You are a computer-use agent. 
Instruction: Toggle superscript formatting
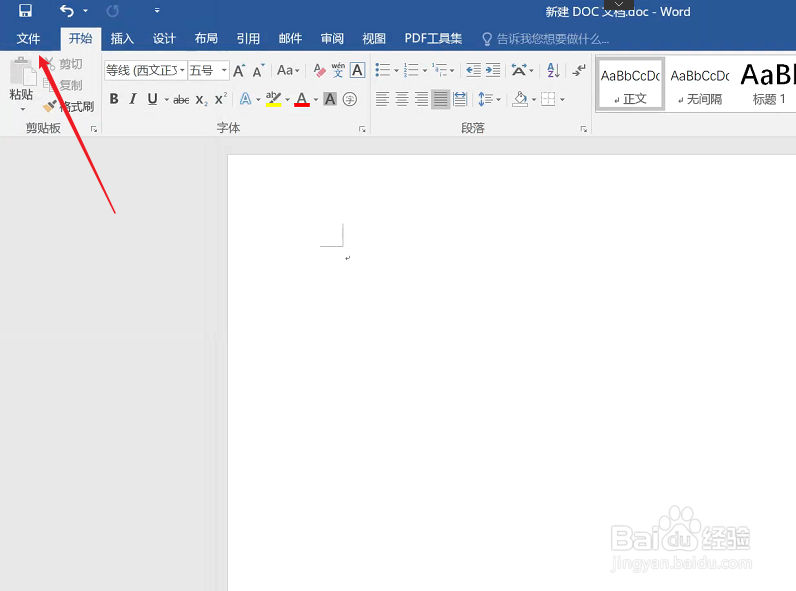[x=221, y=99]
